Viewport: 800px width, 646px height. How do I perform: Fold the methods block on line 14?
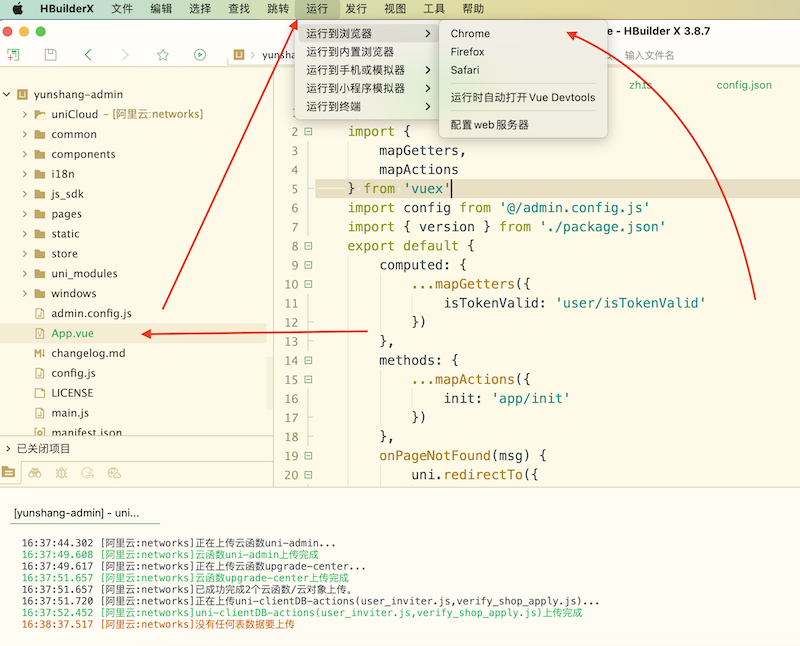(x=308, y=360)
